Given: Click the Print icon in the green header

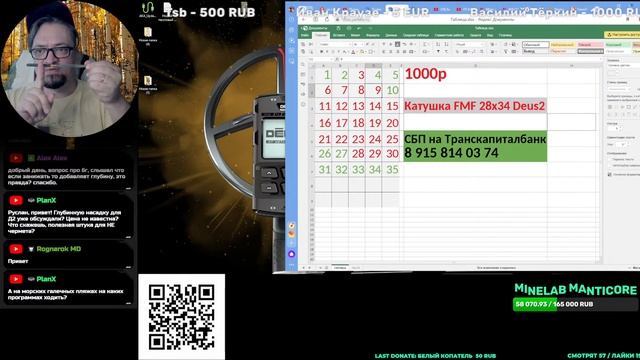Looking at the screenshot, I should coord(349,28).
